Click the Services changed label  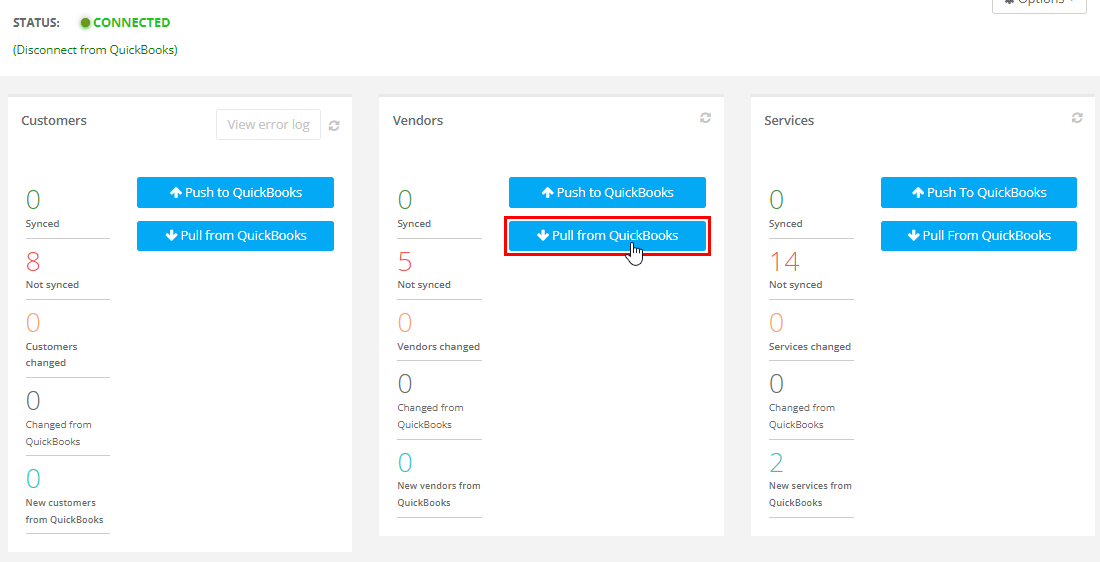point(810,347)
